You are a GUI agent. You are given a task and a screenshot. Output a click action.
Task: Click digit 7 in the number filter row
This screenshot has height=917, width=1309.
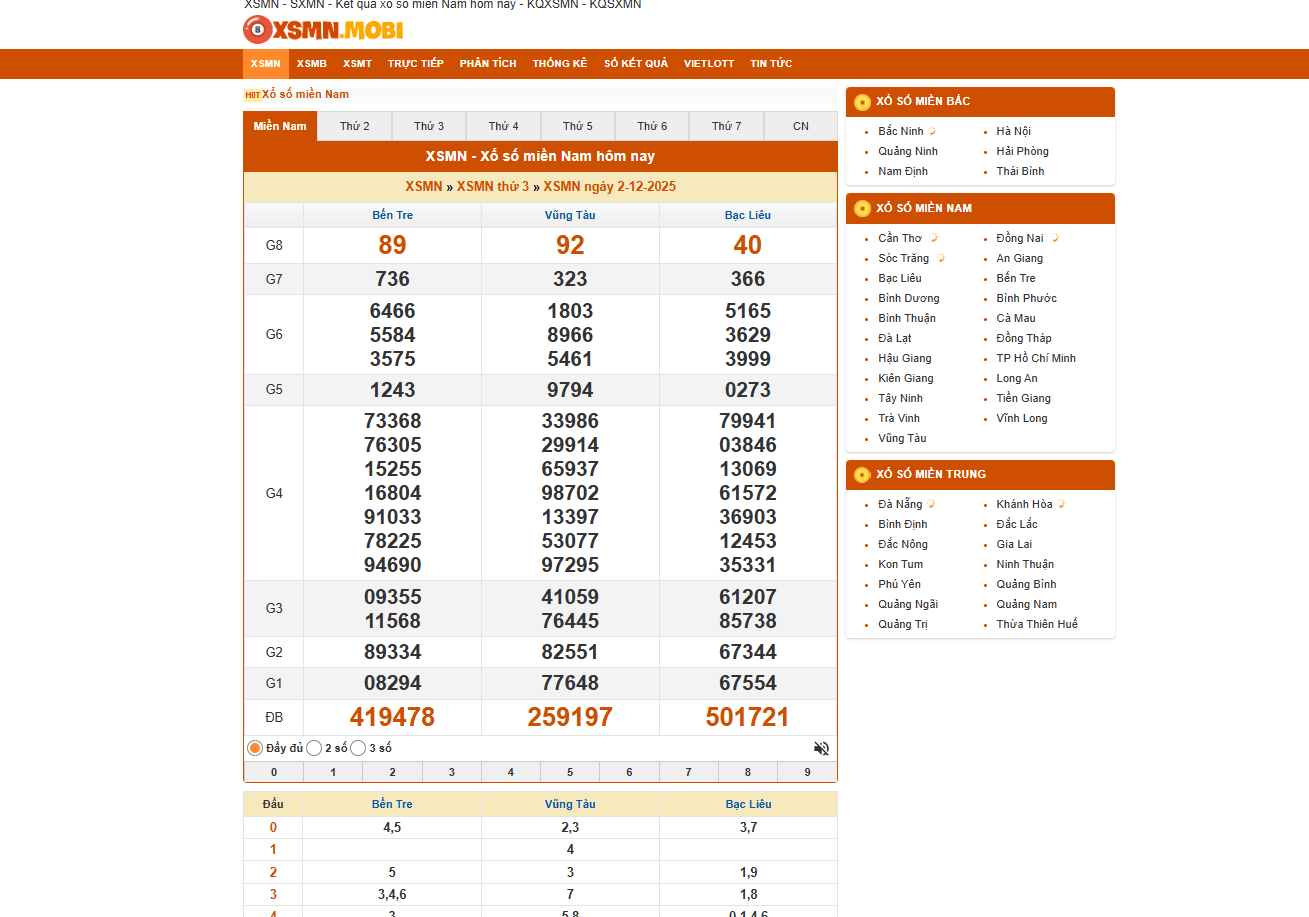click(x=689, y=772)
